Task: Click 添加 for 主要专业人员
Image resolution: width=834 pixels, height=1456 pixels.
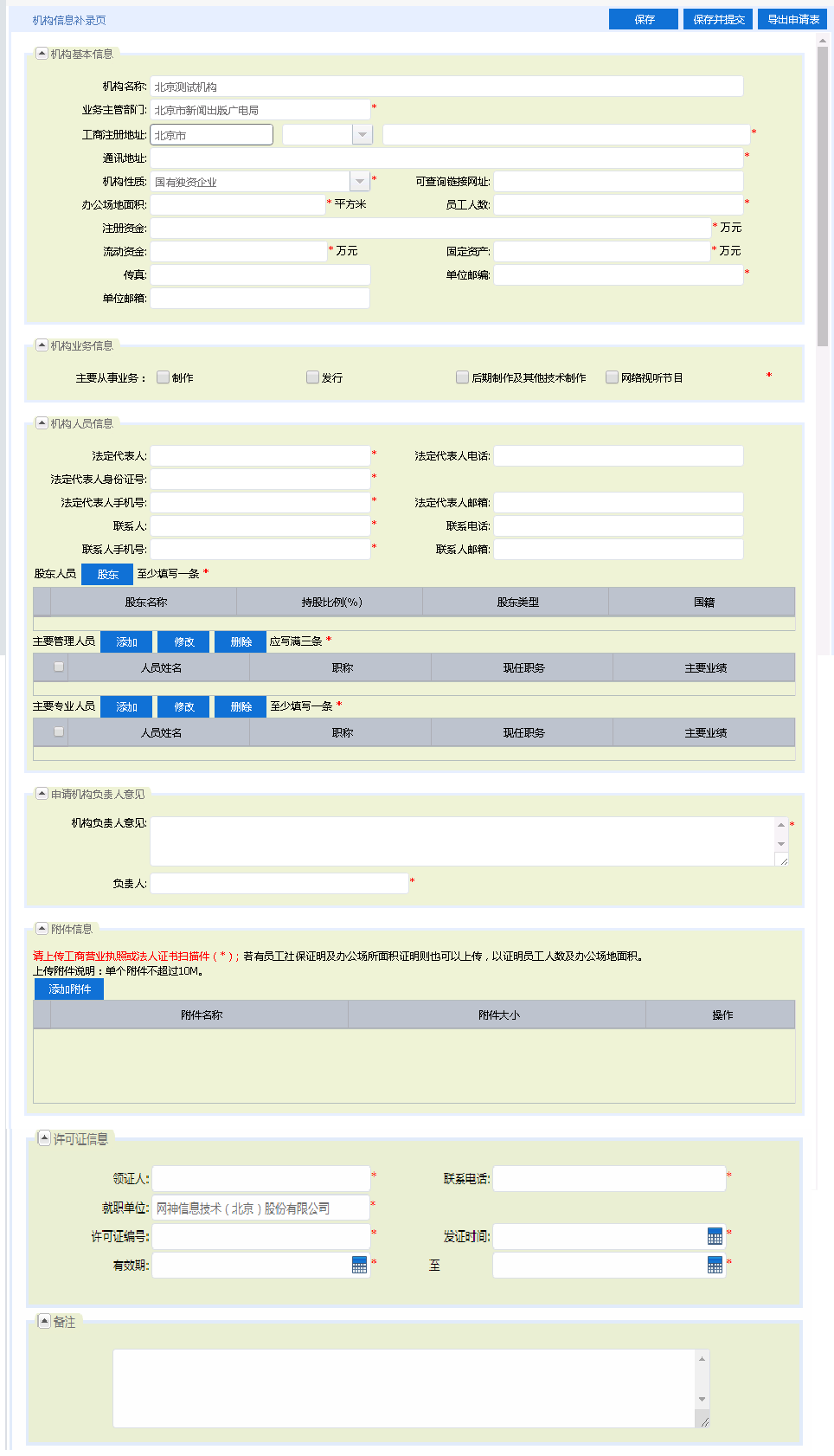Action: (126, 706)
